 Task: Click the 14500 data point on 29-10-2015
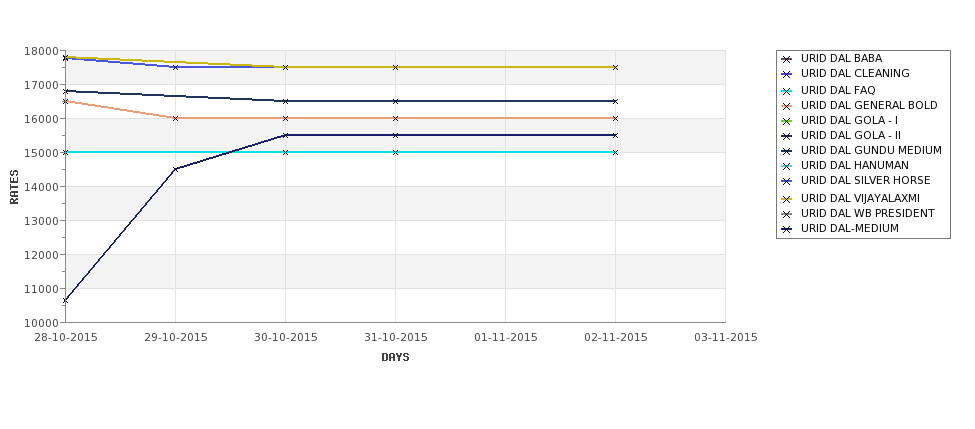(x=175, y=169)
